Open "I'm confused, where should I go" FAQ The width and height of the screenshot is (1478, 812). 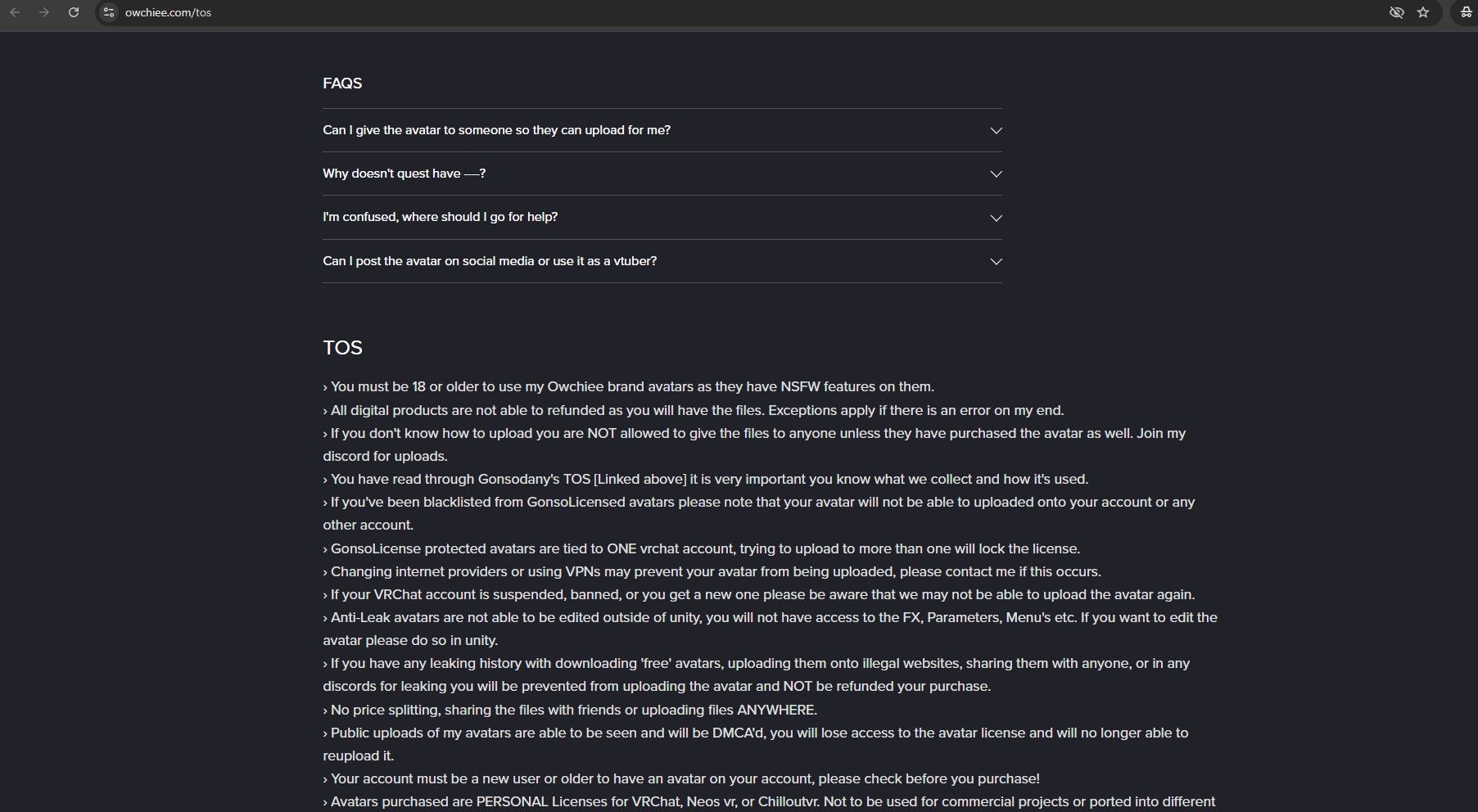[440, 217]
